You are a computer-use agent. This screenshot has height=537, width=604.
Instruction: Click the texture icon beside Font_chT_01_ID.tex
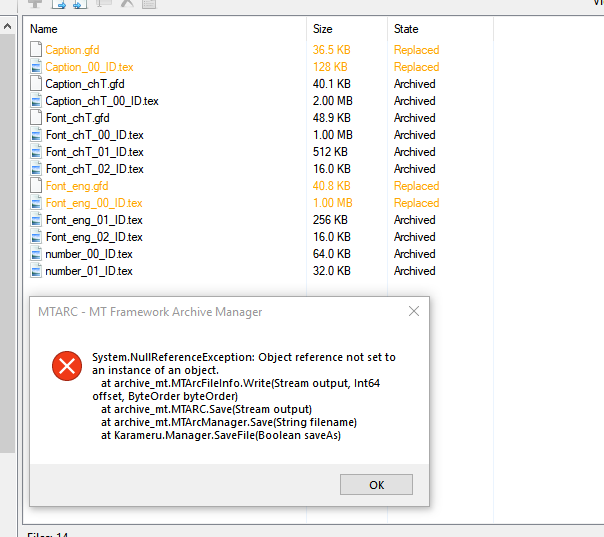coord(36,152)
